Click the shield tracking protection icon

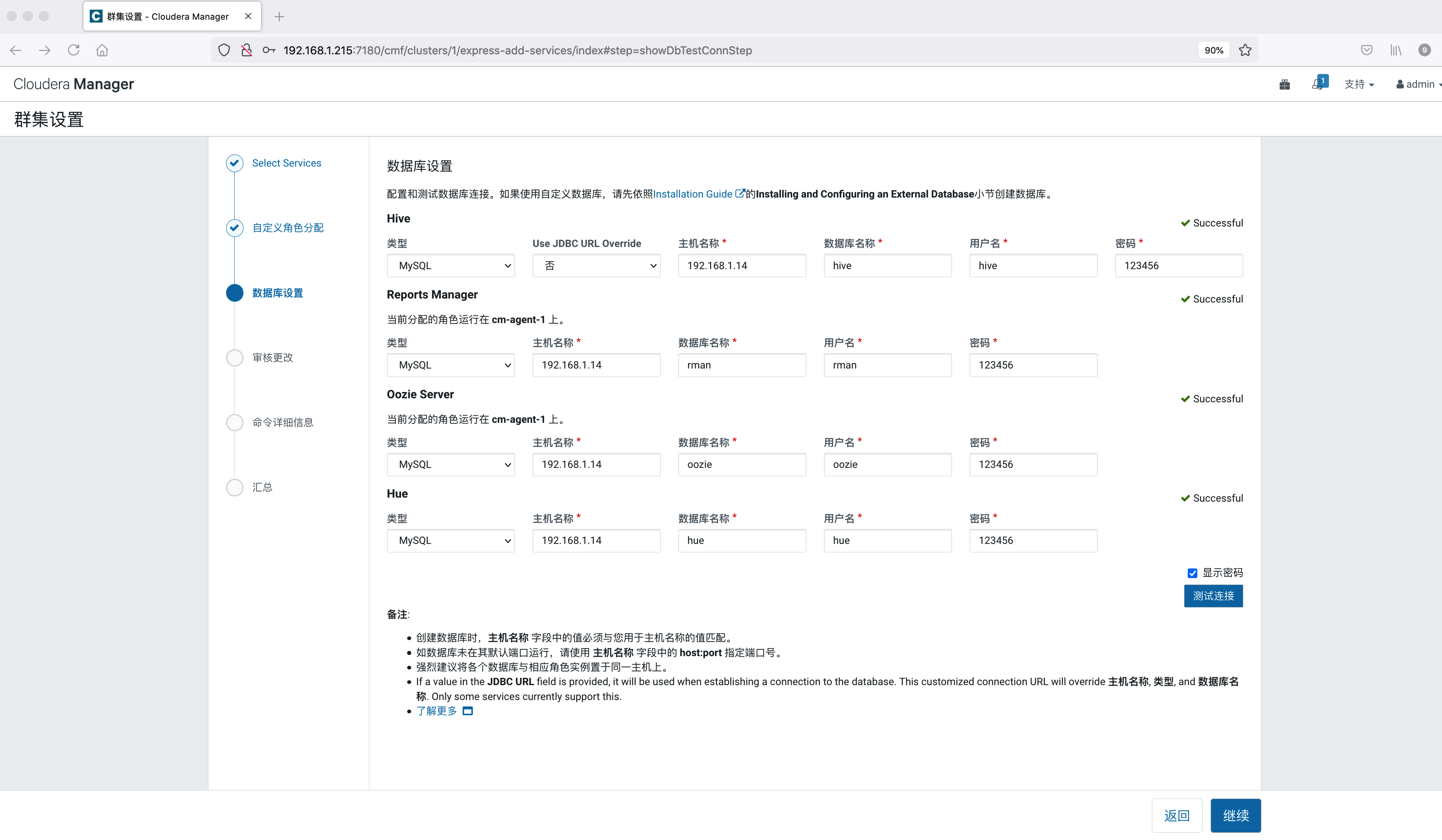click(225, 50)
